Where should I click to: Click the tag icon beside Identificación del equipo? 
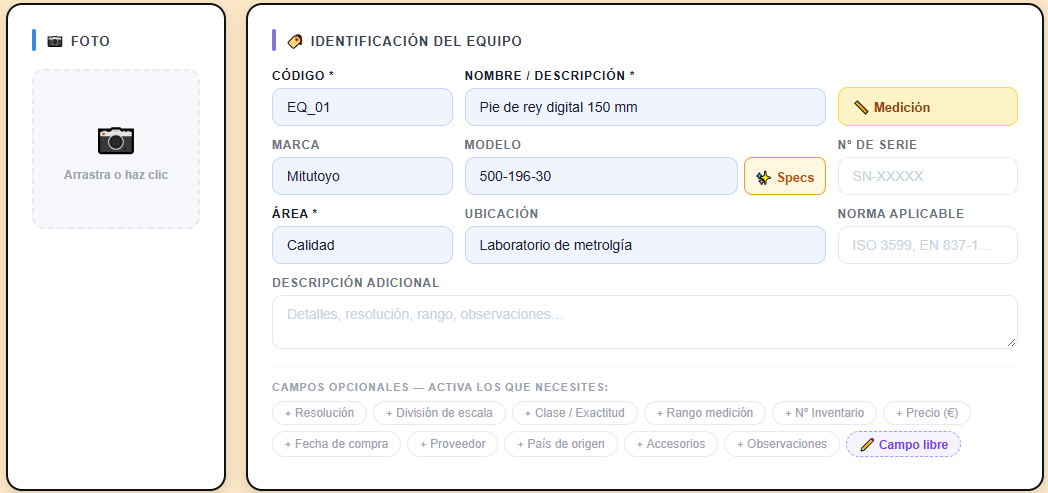coord(295,41)
